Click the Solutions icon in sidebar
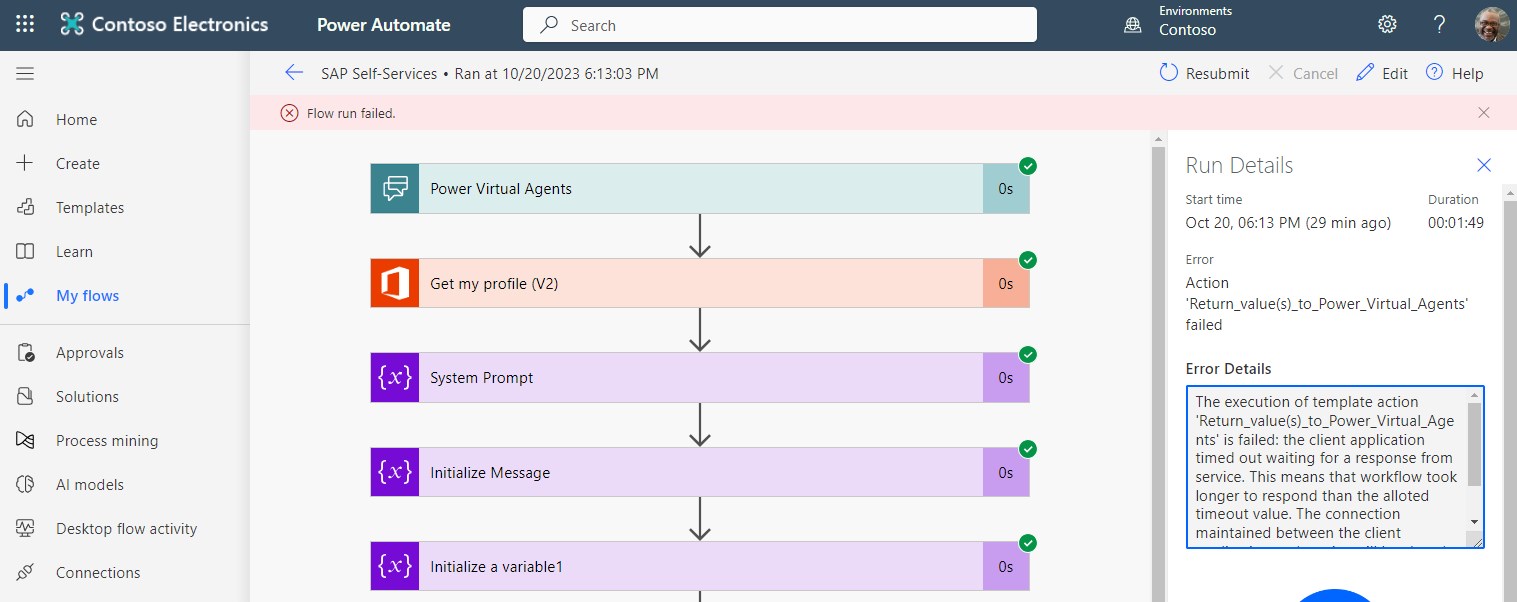 point(26,396)
